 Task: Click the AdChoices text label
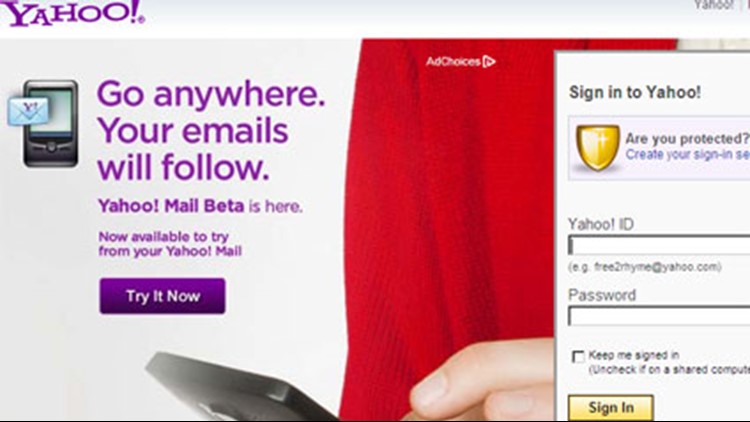[x=453, y=62]
